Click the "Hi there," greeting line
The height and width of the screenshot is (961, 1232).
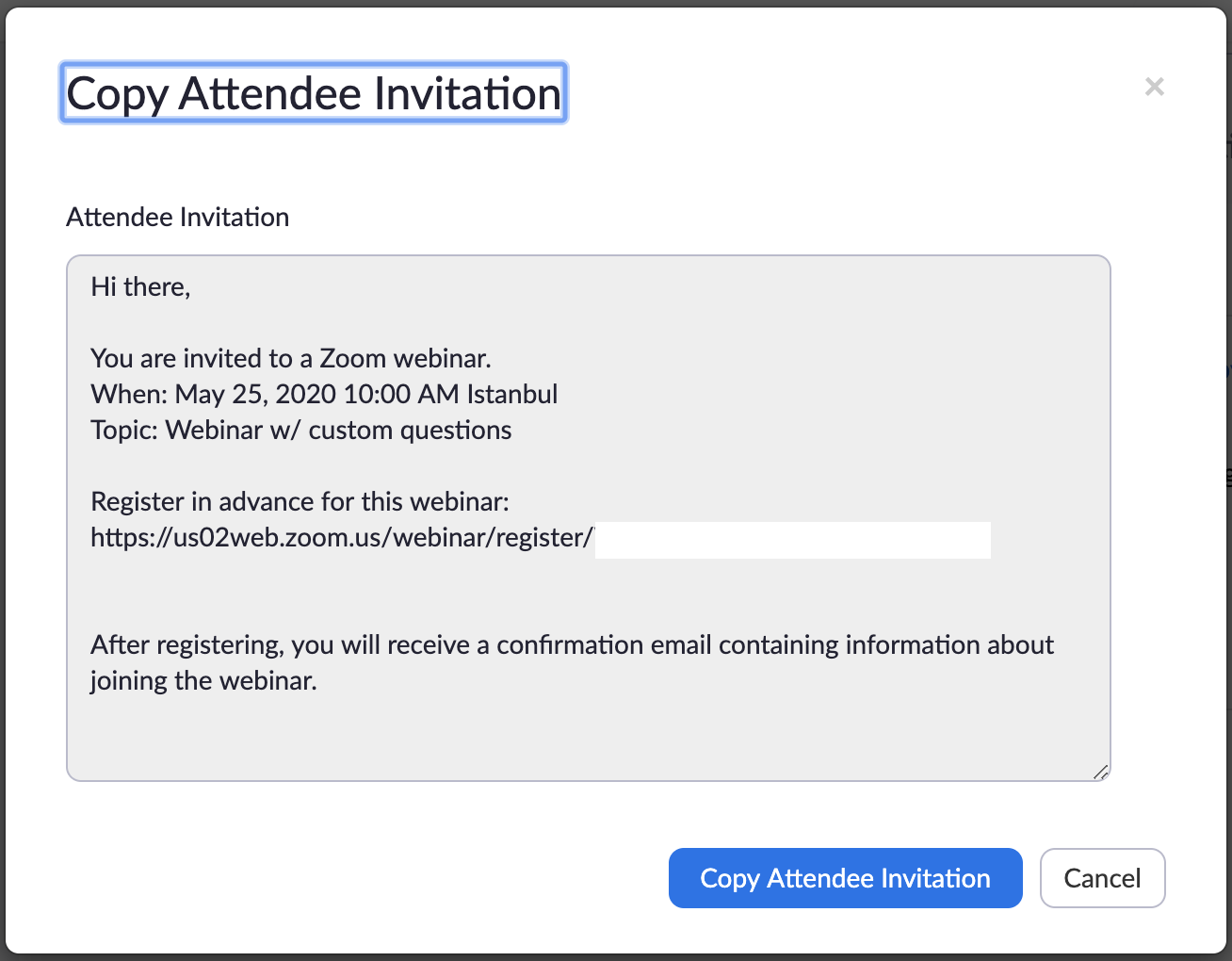click(140, 286)
